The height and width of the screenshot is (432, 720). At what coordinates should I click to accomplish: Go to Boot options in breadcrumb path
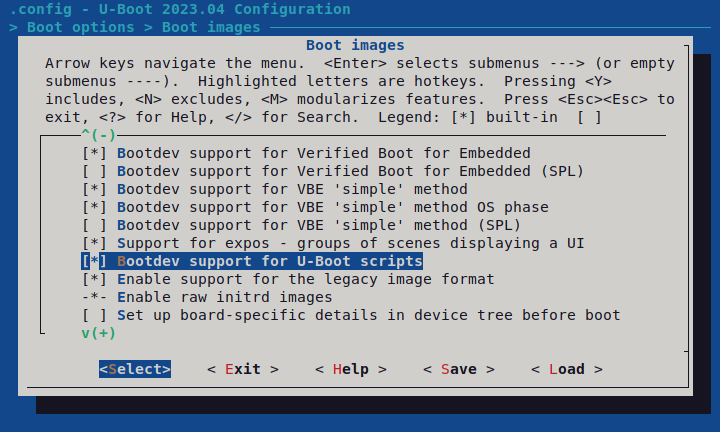[x=81, y=27]
